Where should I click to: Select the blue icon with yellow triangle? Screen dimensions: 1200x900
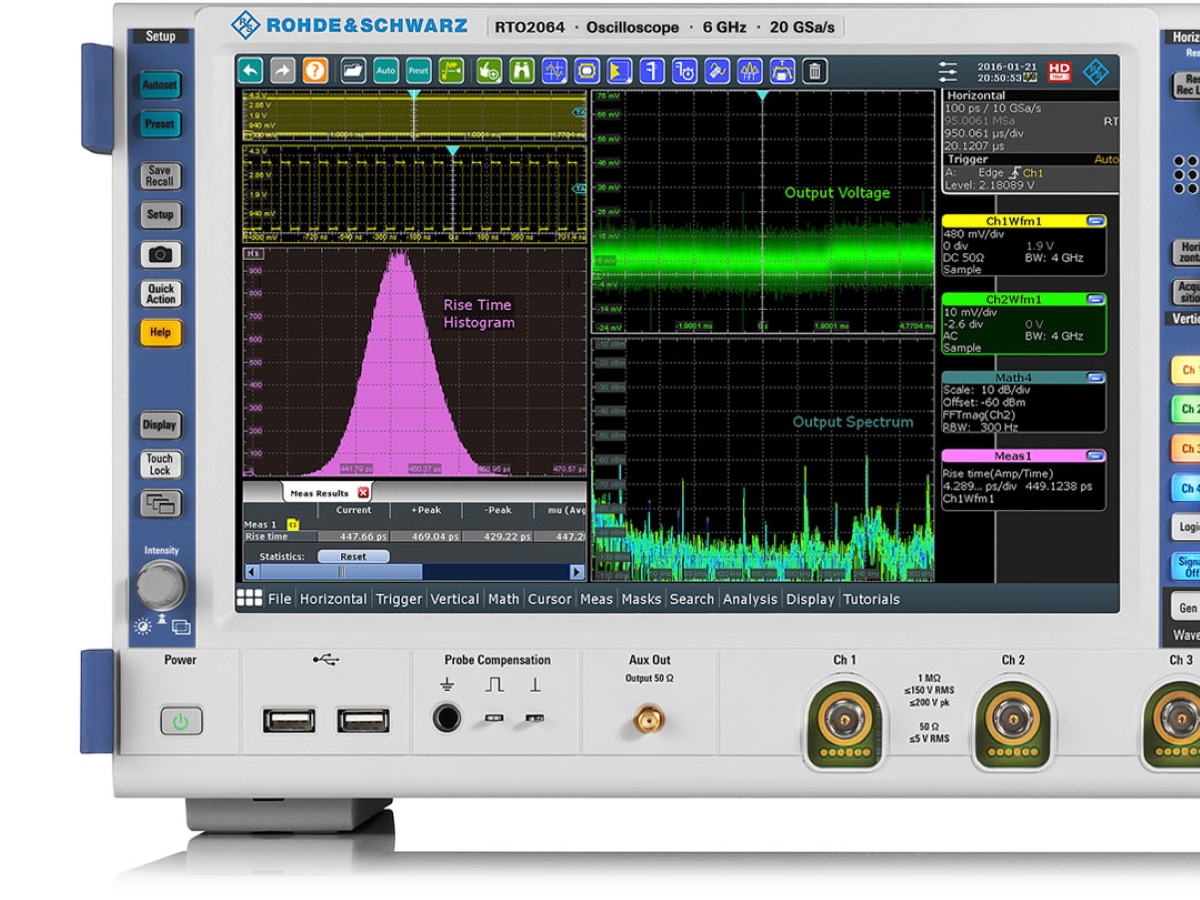(620, 71)
